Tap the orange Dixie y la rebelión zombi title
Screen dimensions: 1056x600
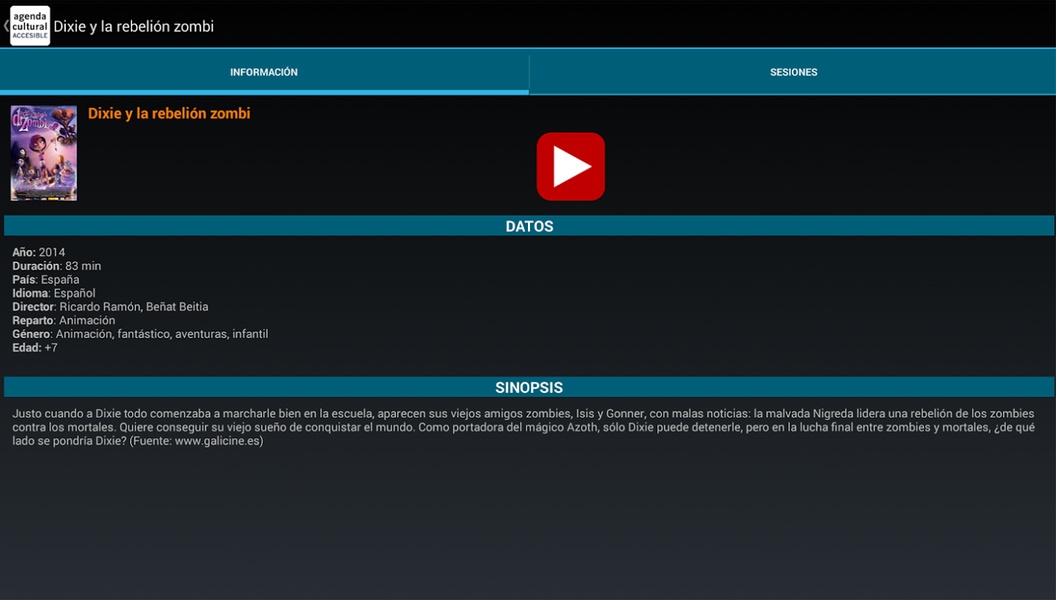click(x=169, y=113)
